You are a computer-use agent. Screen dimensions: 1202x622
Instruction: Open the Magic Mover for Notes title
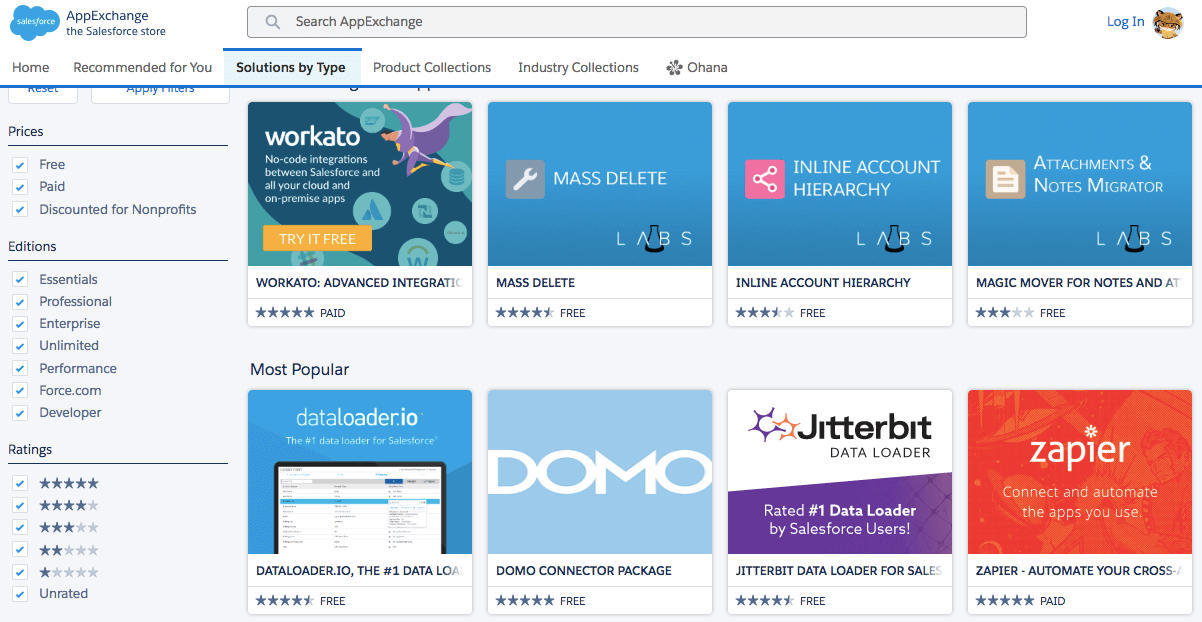click(1079, 283)
